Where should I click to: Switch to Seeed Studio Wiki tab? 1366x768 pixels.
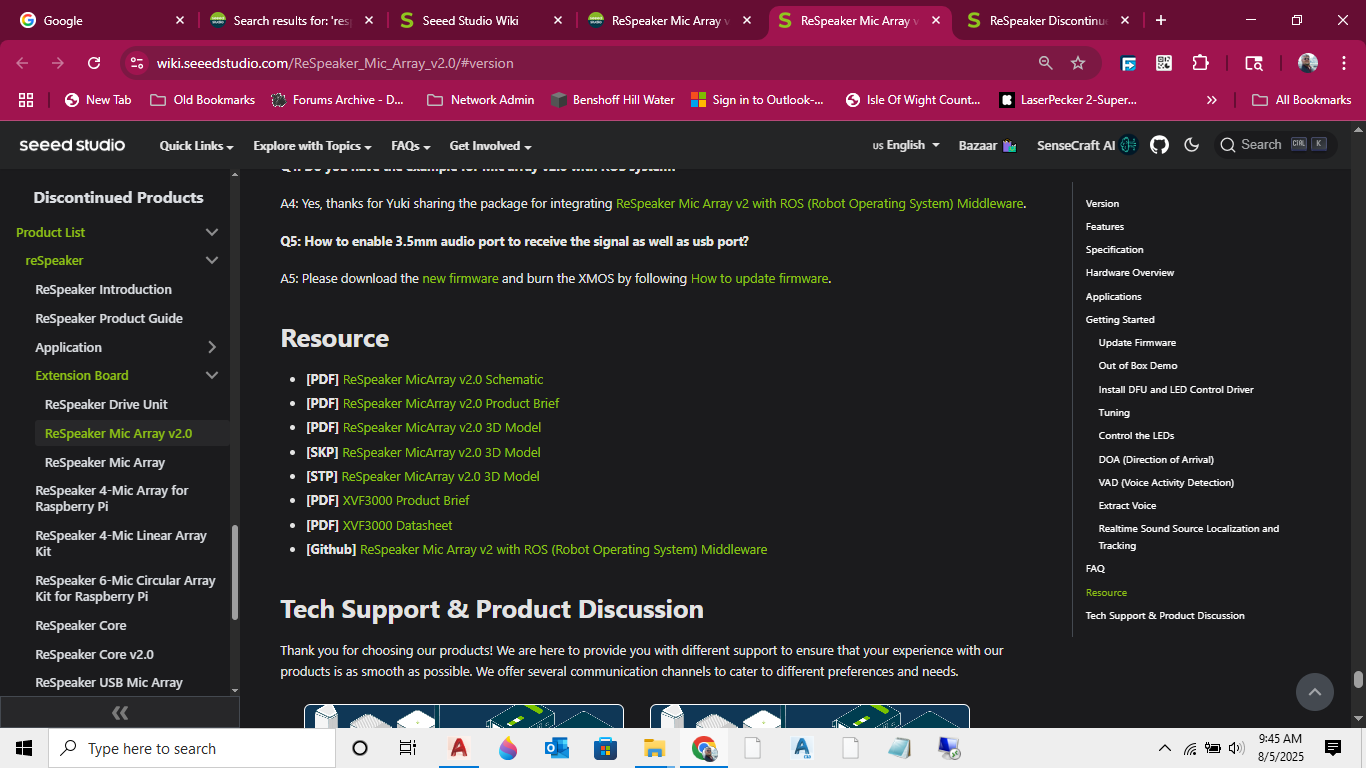[x=478, y=20]
